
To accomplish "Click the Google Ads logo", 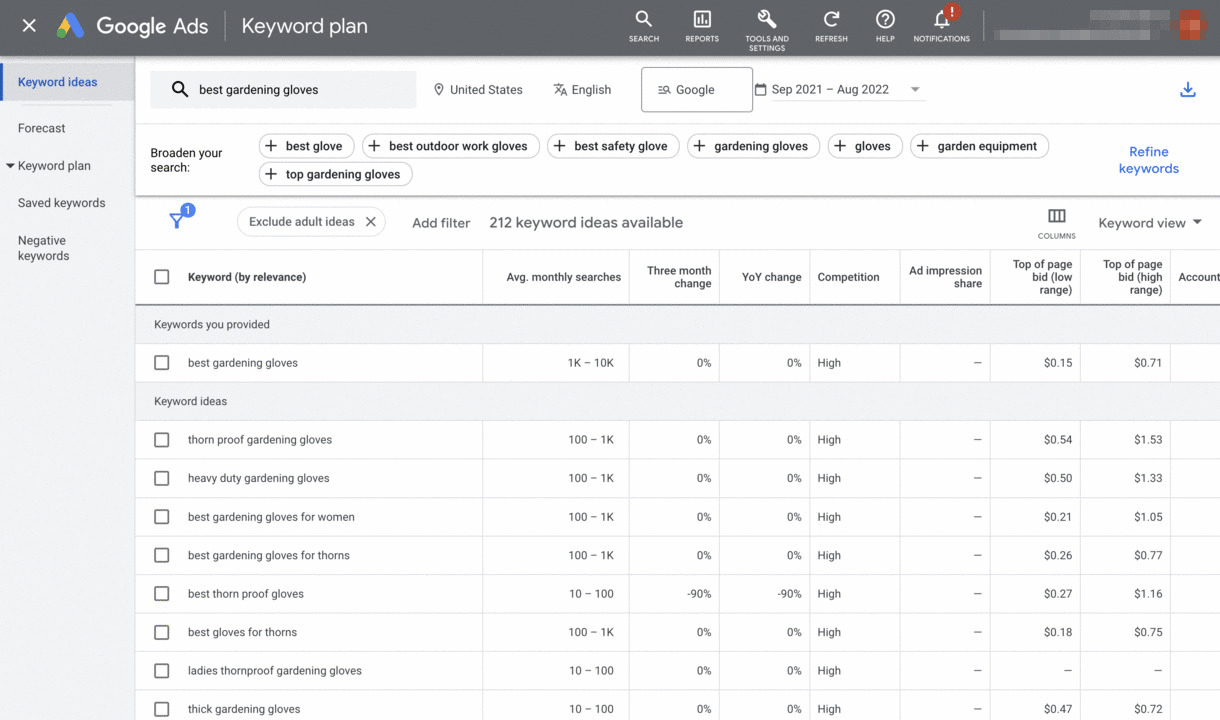I will pos(132,27).
